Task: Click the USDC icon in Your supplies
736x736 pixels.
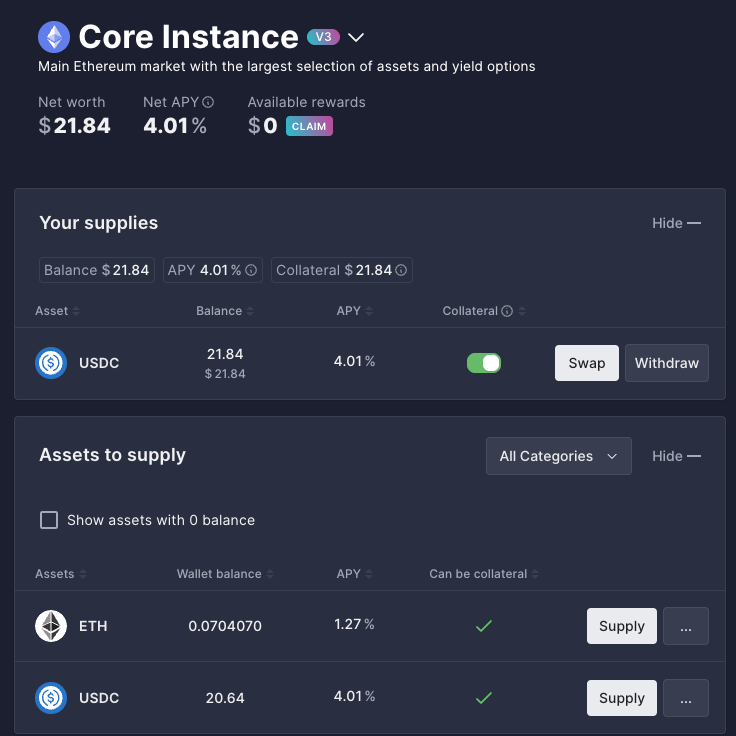Action: [x=51, y=363]
